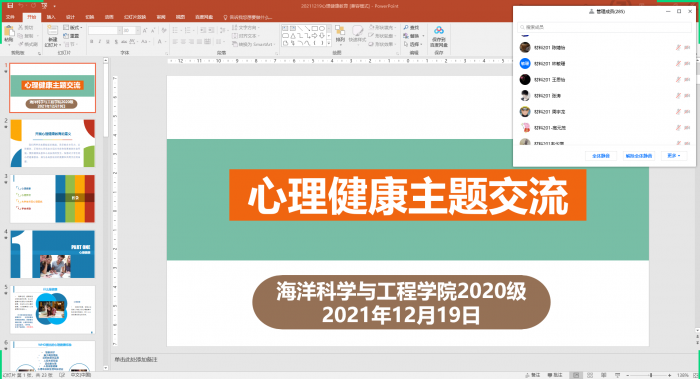Expand the shapes gallery more arrow
The image size is (700, 379).
[329, 43]
